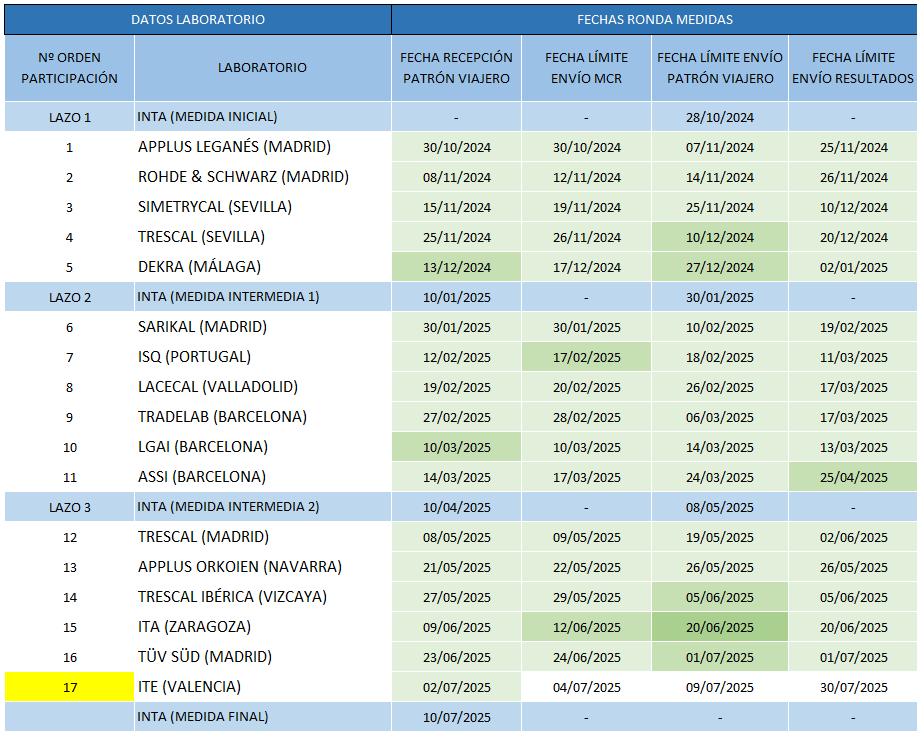Select the SIMETRYCAL (SEVILLA) laboratory cell
The width and height of the screenshot is (917, 733).
click(x=263, y=207)
